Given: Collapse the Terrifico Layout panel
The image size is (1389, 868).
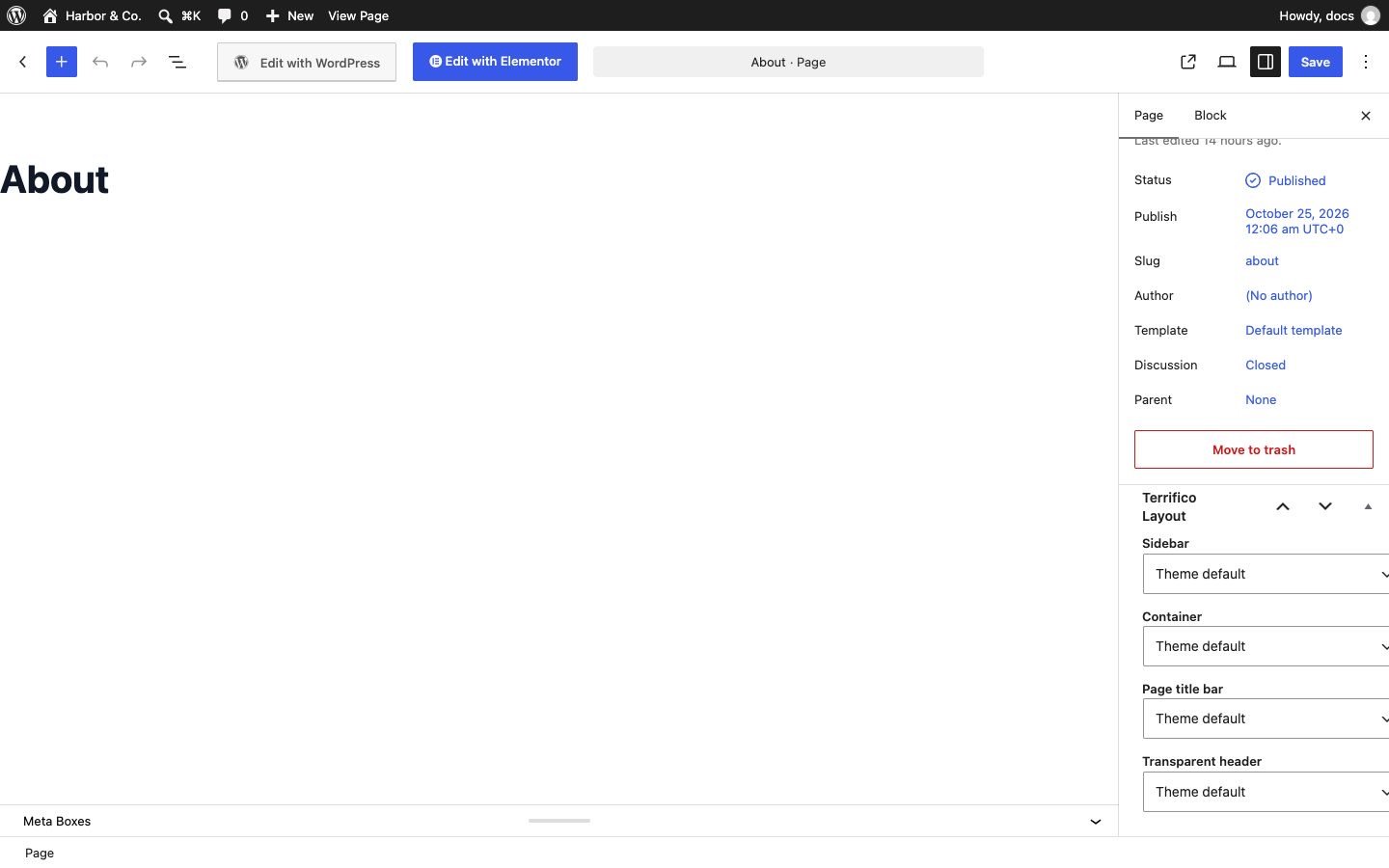Looking at the screenshot, I should (x=1368, y=506).
